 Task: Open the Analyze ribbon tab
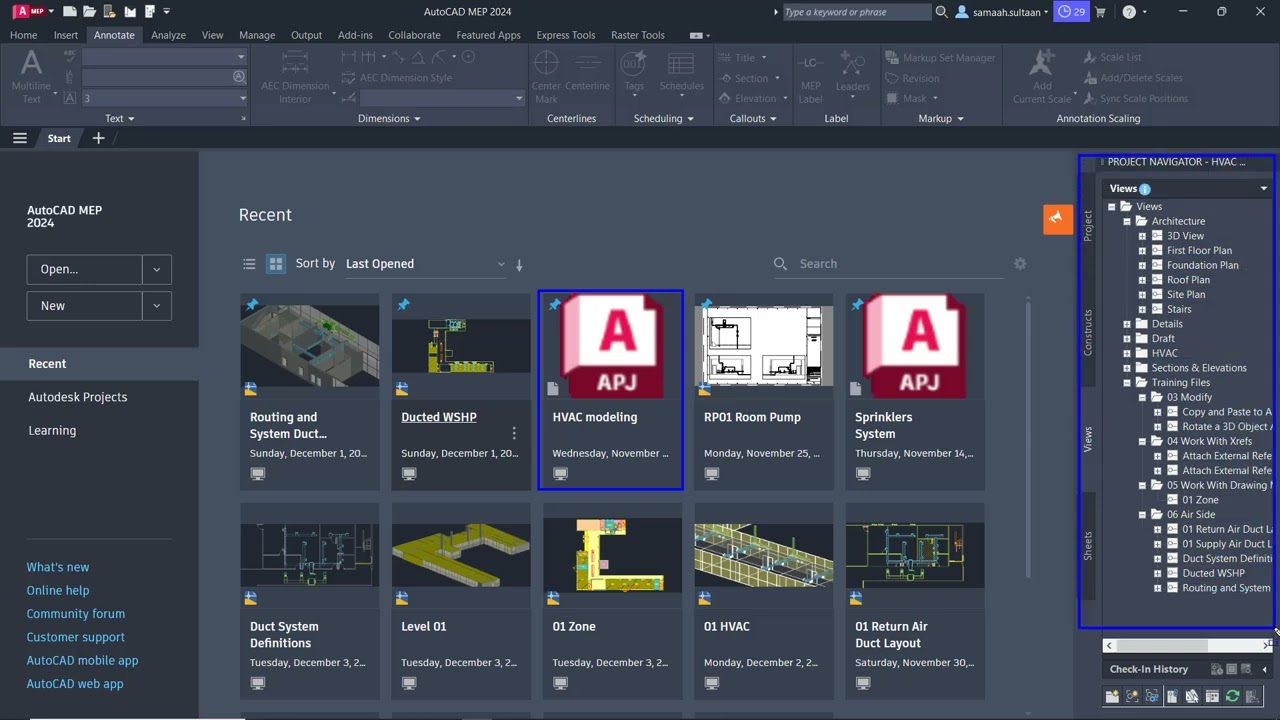point(168,35)
